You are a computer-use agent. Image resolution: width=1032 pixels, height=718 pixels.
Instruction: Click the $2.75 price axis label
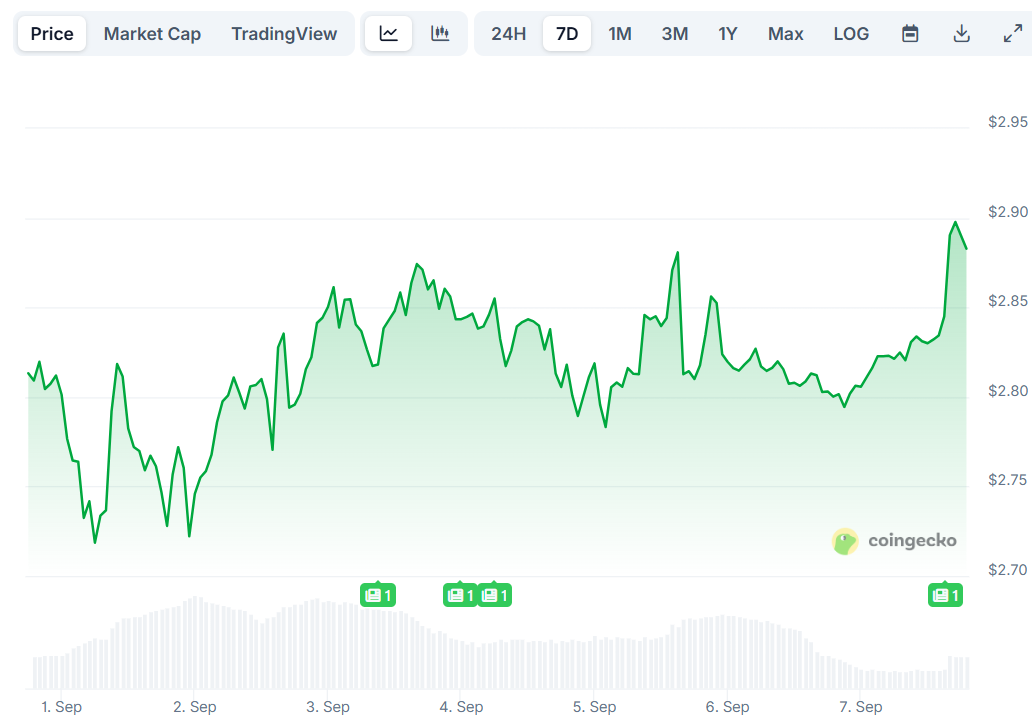pyautogui.click(x=1008, y=480)
